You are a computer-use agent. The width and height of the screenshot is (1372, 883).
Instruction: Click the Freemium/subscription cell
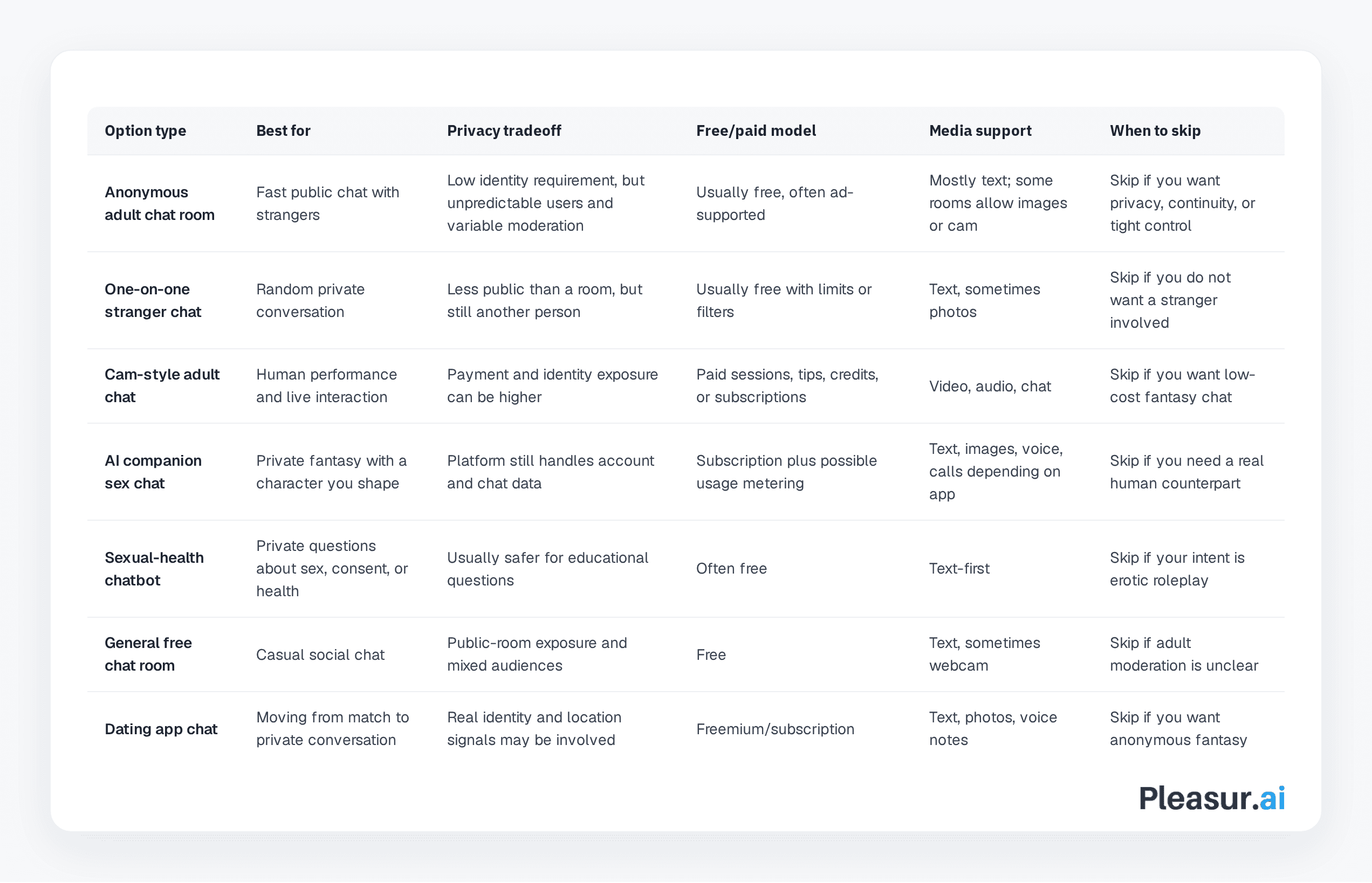pos(775,729)
